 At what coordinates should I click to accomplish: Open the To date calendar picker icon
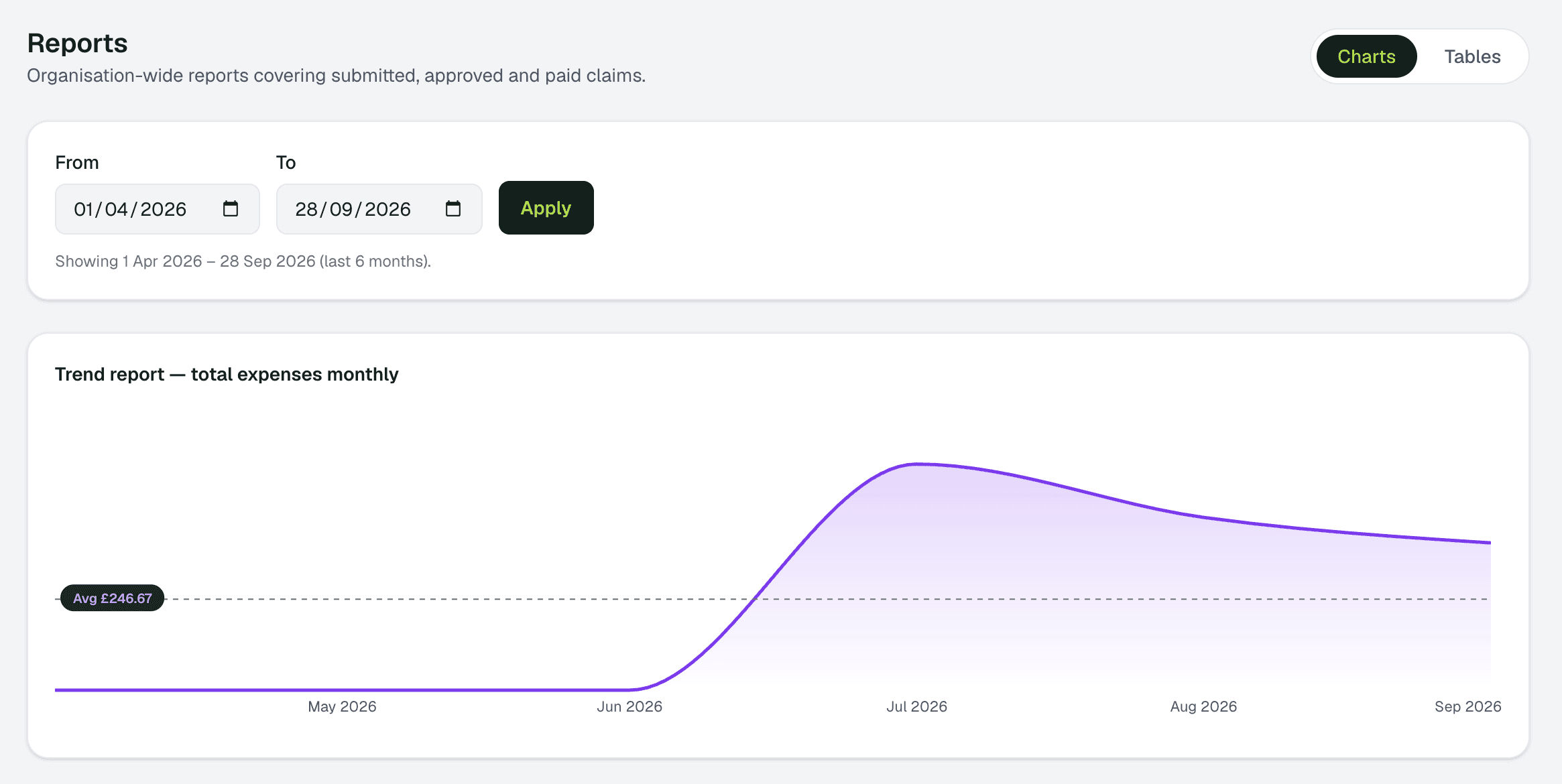click(453, 209)
